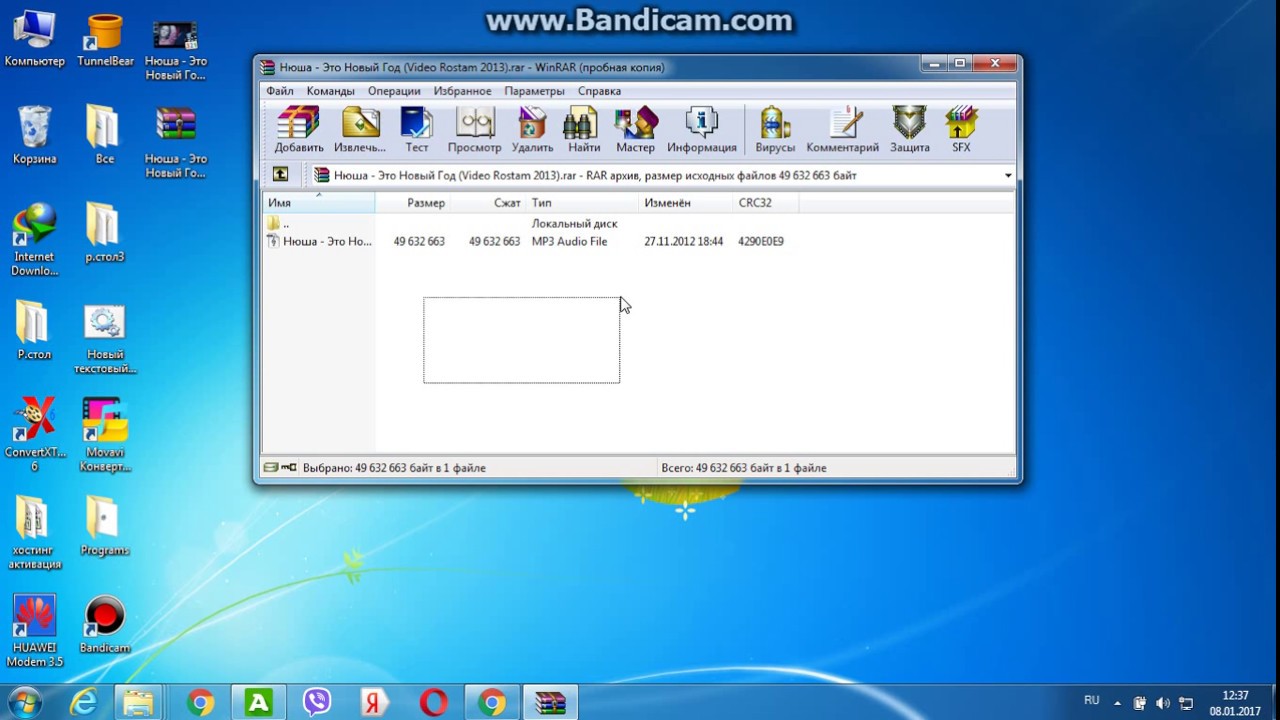Open the Найти (Find) binoculars tool
Image resolution: width=1280 pixels, height=720 pixels.
click(584, 130)
